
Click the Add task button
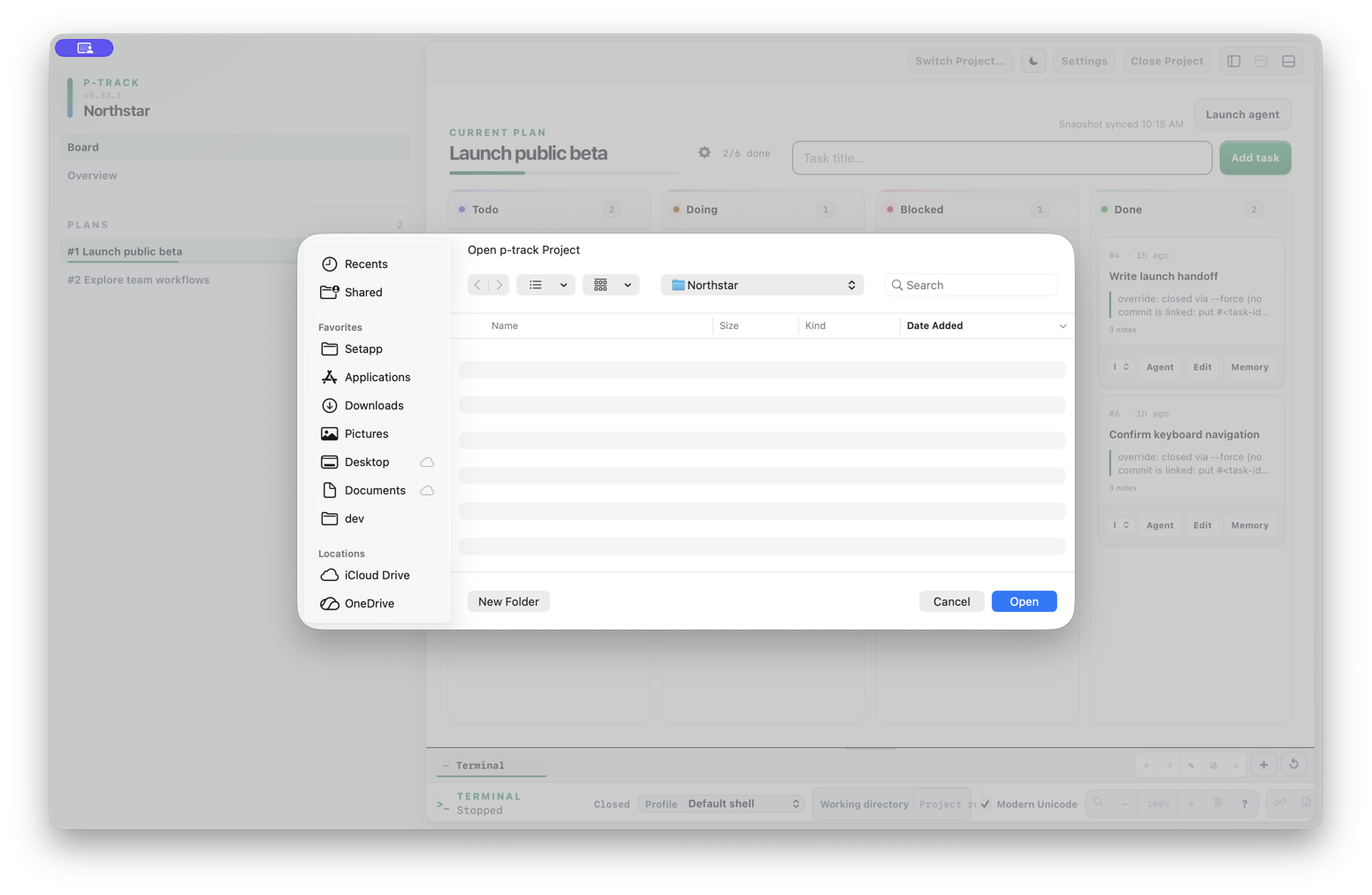pyautogui.click(x=1255, y=157)
